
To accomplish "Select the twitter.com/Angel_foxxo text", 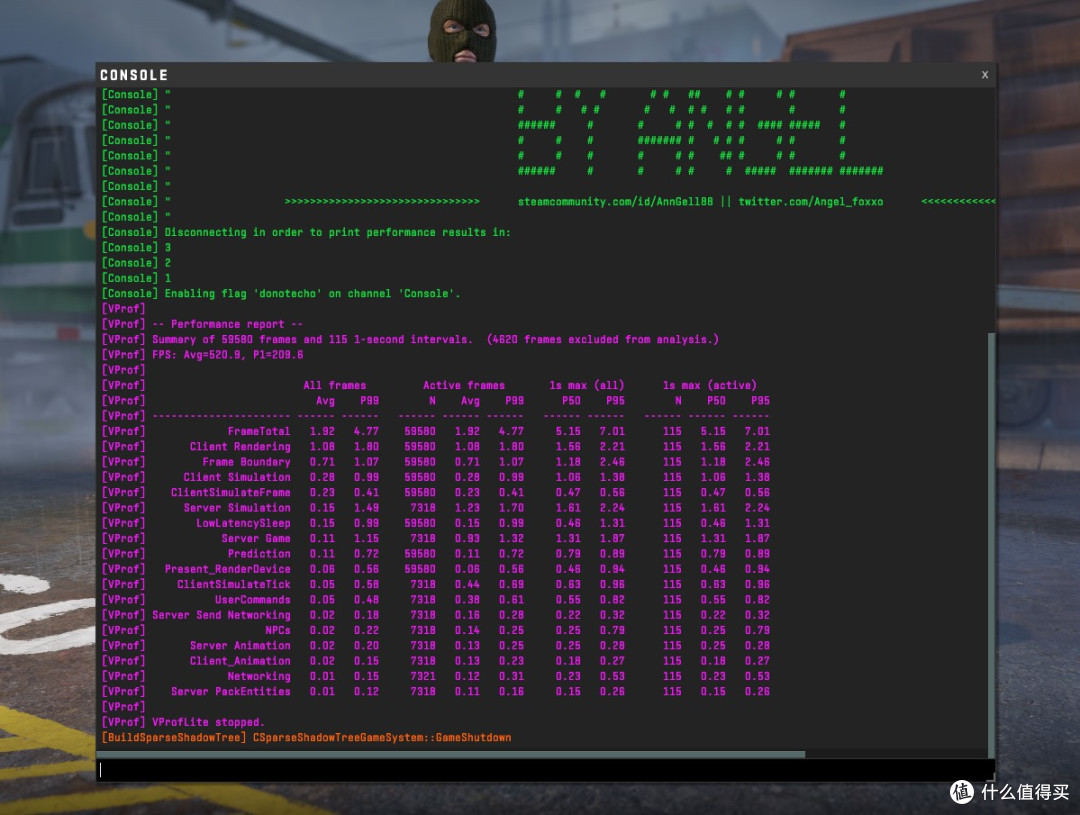I will click(x=811, y=202).
